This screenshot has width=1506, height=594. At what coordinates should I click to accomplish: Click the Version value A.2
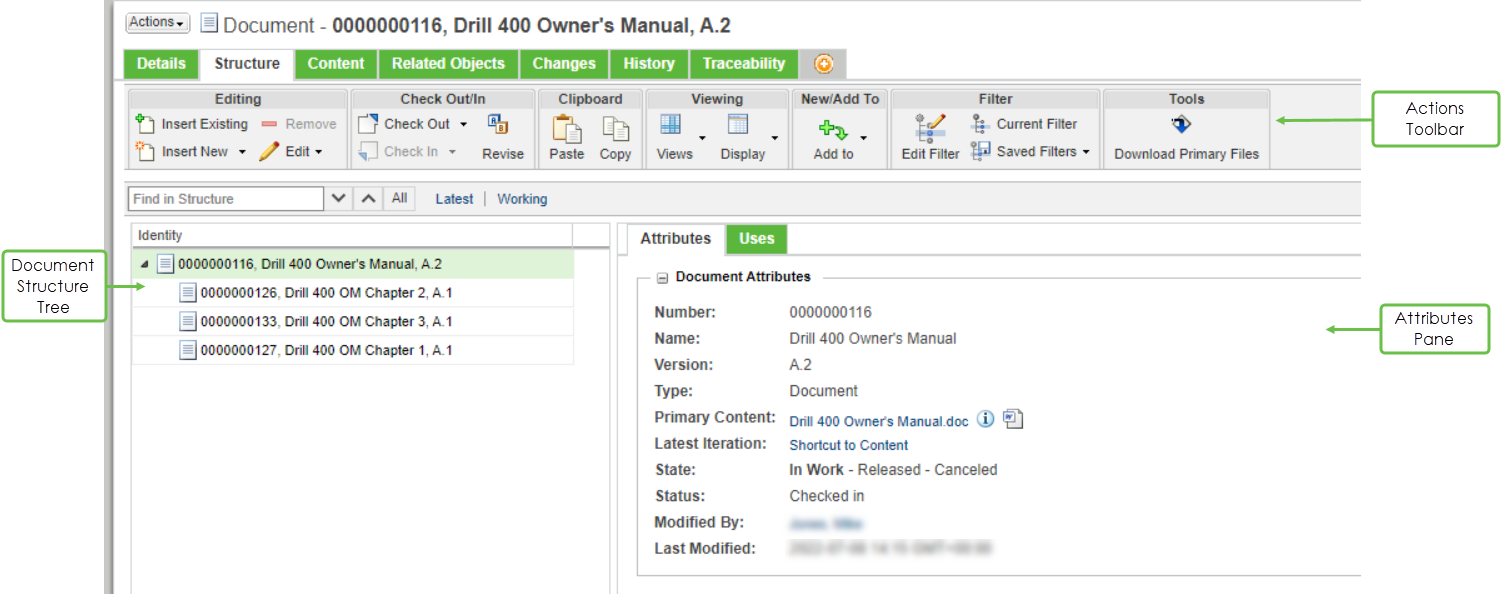[x=801, y=365]
